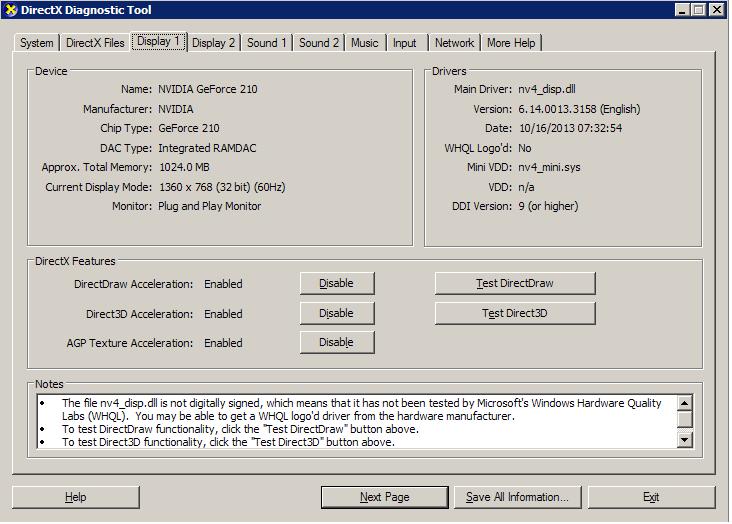Open the More Help tab
732x524 pixels.
pos(511,43)
